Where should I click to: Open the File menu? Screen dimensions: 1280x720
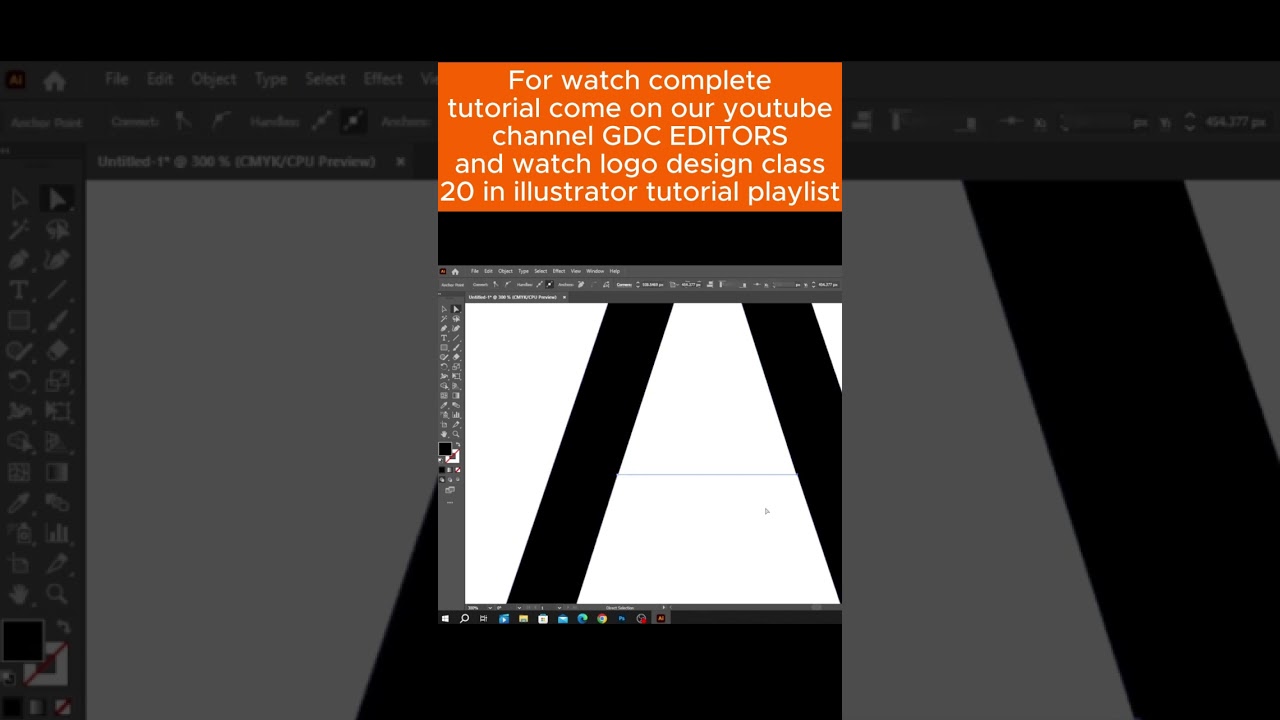click(475, 271)
